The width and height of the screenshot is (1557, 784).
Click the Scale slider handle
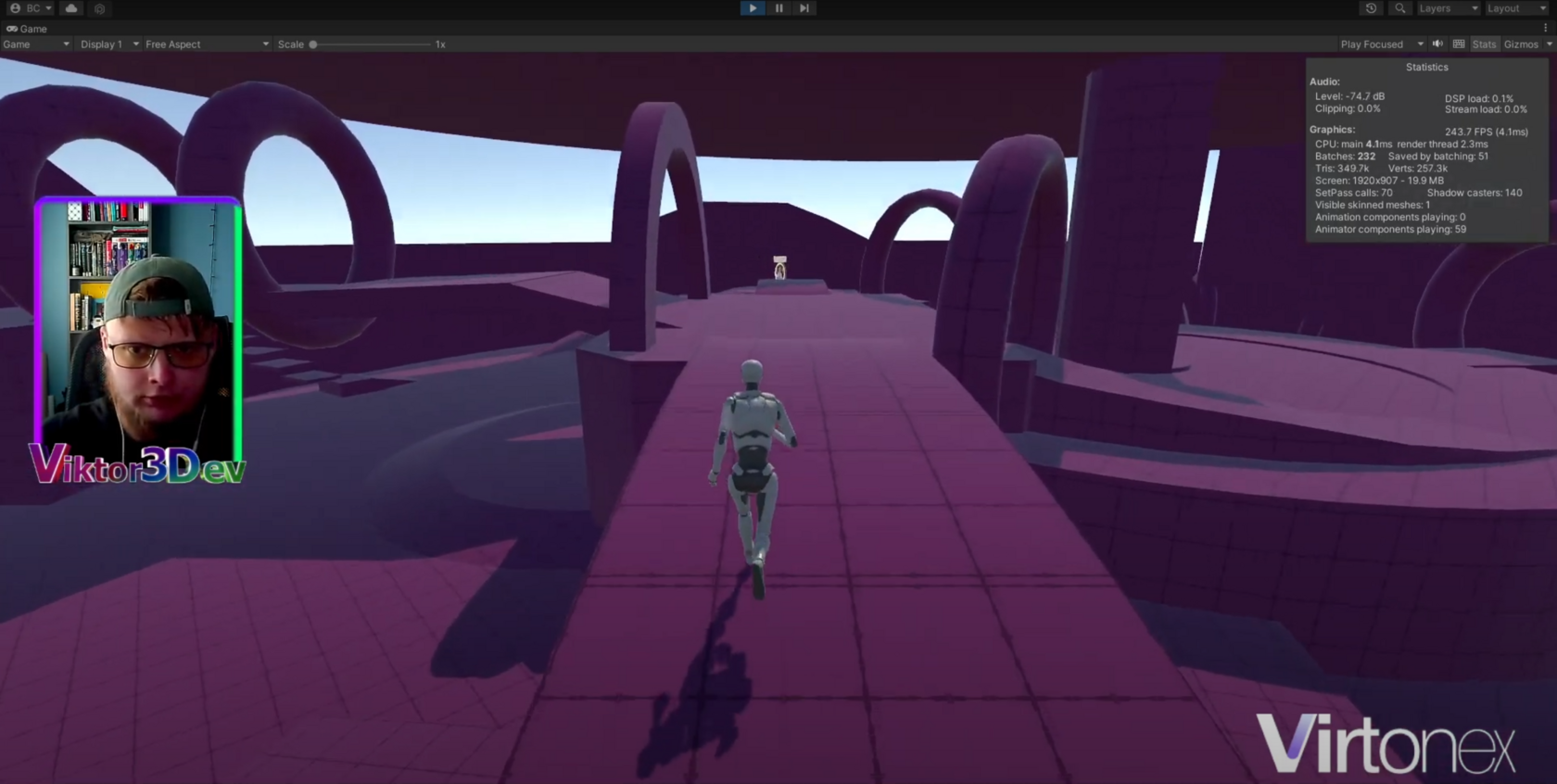coord(313,44)
